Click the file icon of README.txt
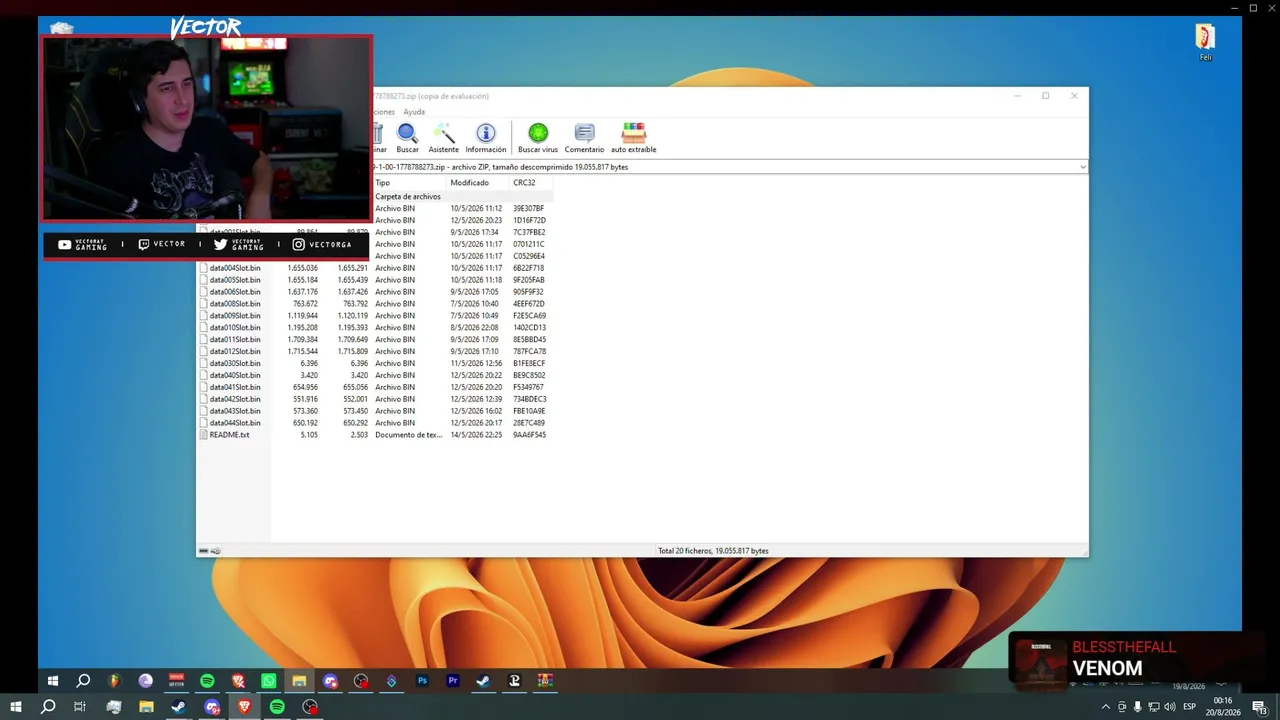 click(x=203, y=435)
